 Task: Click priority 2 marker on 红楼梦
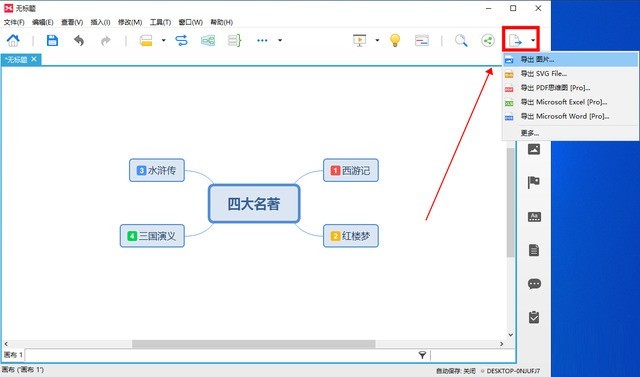coord(335,236)
